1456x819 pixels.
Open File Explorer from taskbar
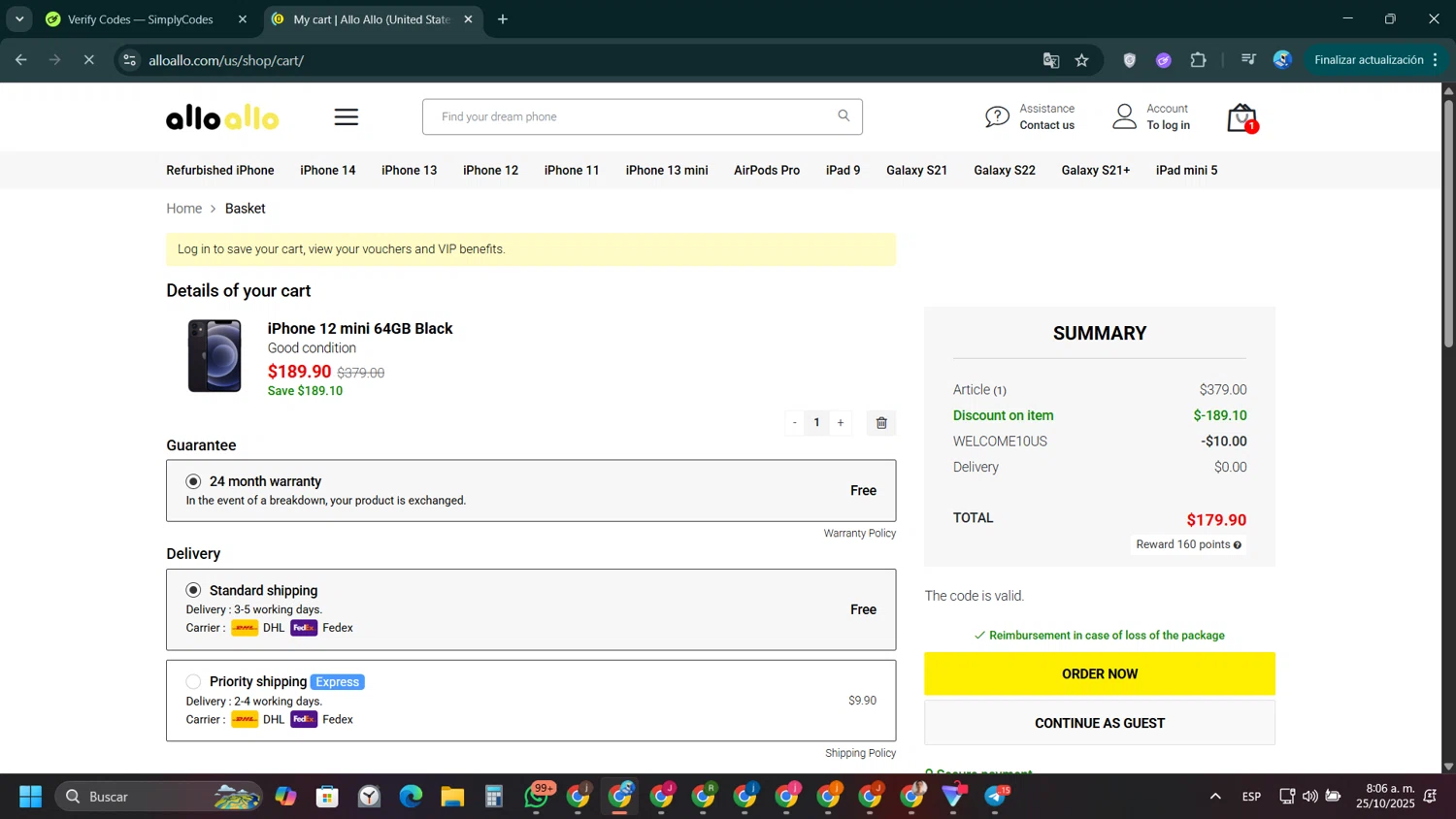tap(452, 797)
